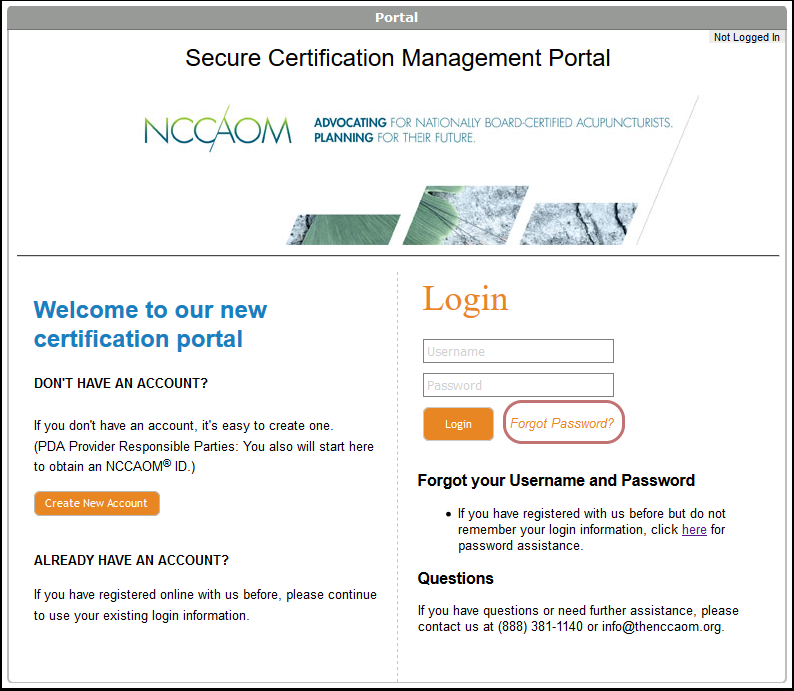The image size is (794, 691).
Task: Follow the 'here' password assistance link
Action: (694, 529)
